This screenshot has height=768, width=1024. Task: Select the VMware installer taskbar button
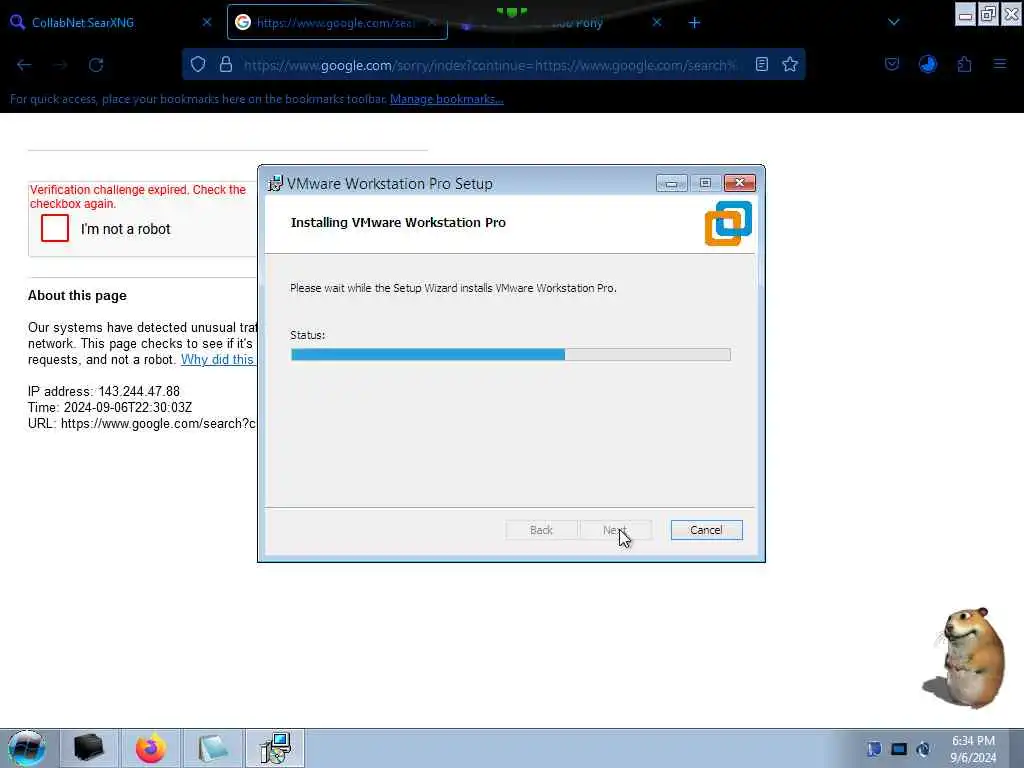(x=275, y=748)
